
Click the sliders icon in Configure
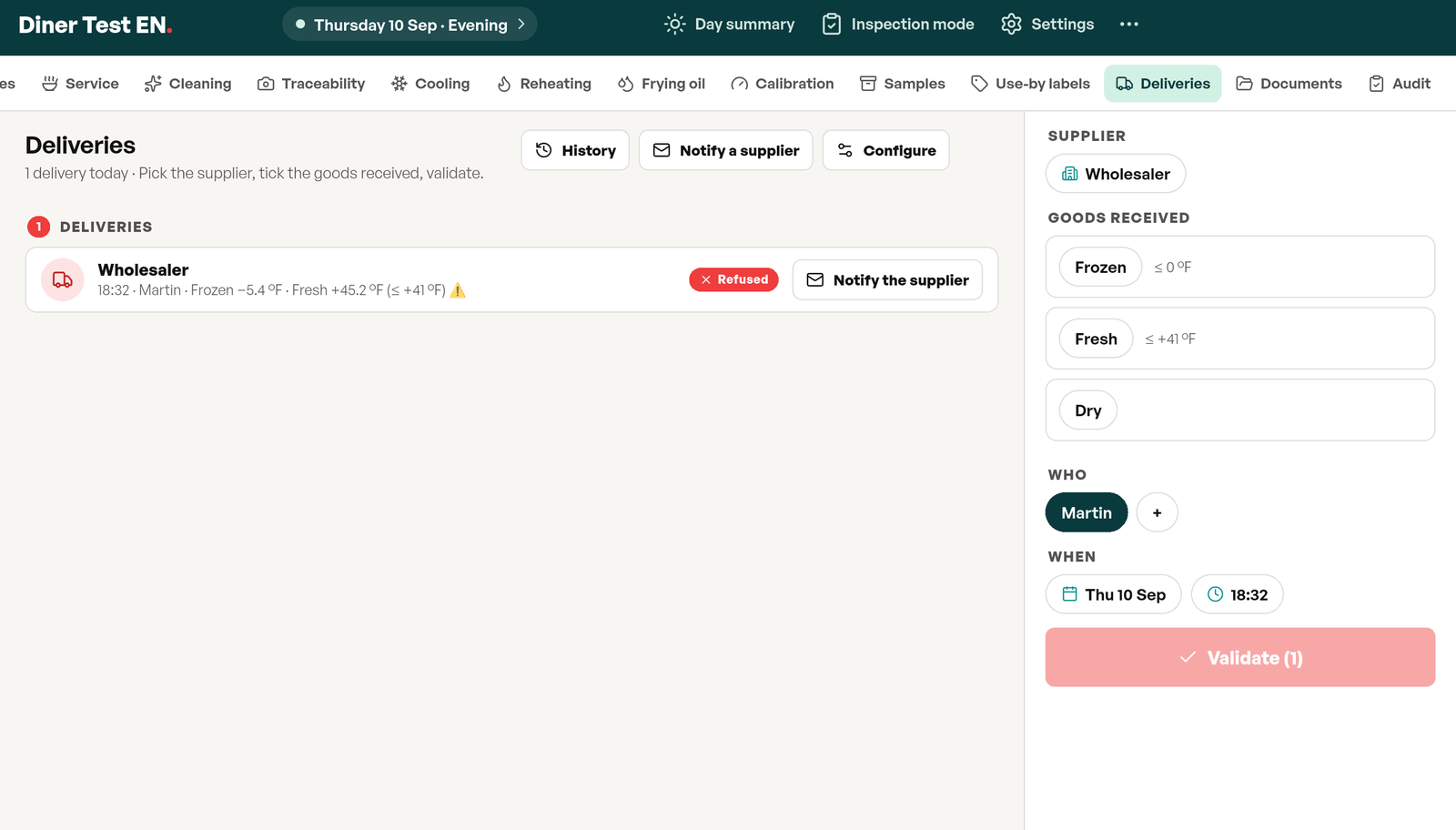(845, 150)
